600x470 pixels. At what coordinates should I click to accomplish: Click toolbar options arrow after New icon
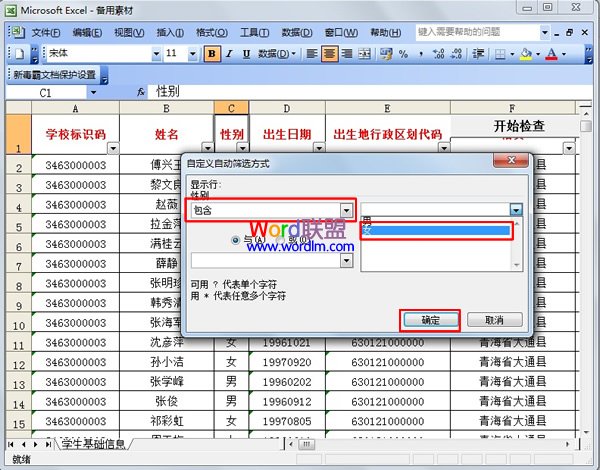tap(34, 54)
